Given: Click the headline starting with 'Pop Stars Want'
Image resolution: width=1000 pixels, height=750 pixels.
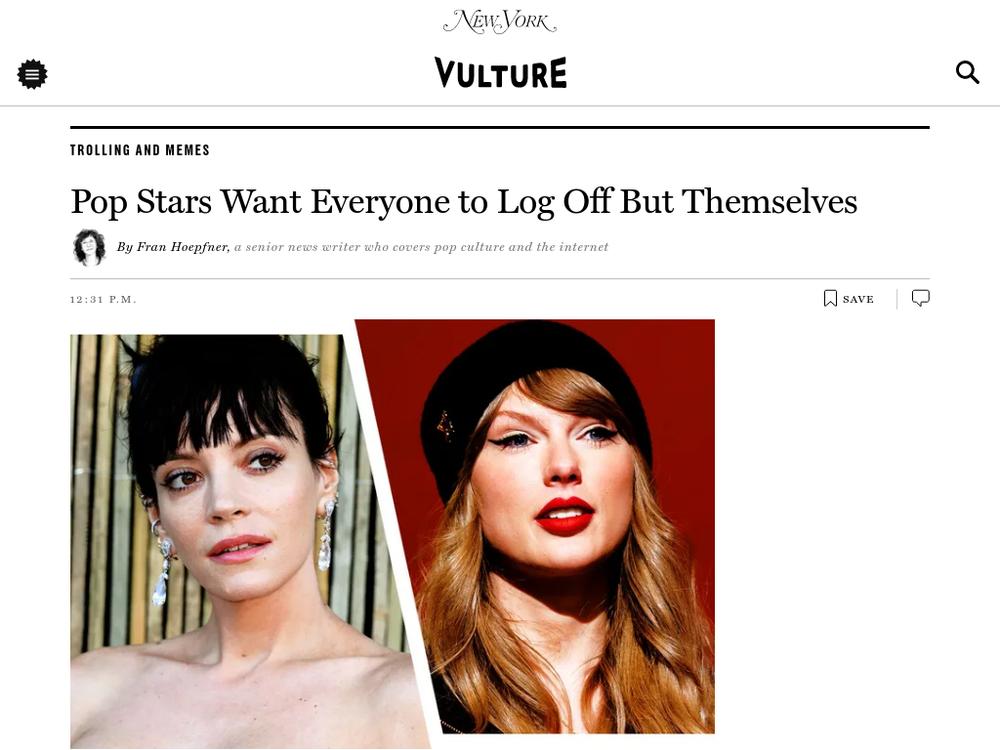Looking at the screenshot, I should (x=464, y=202).
